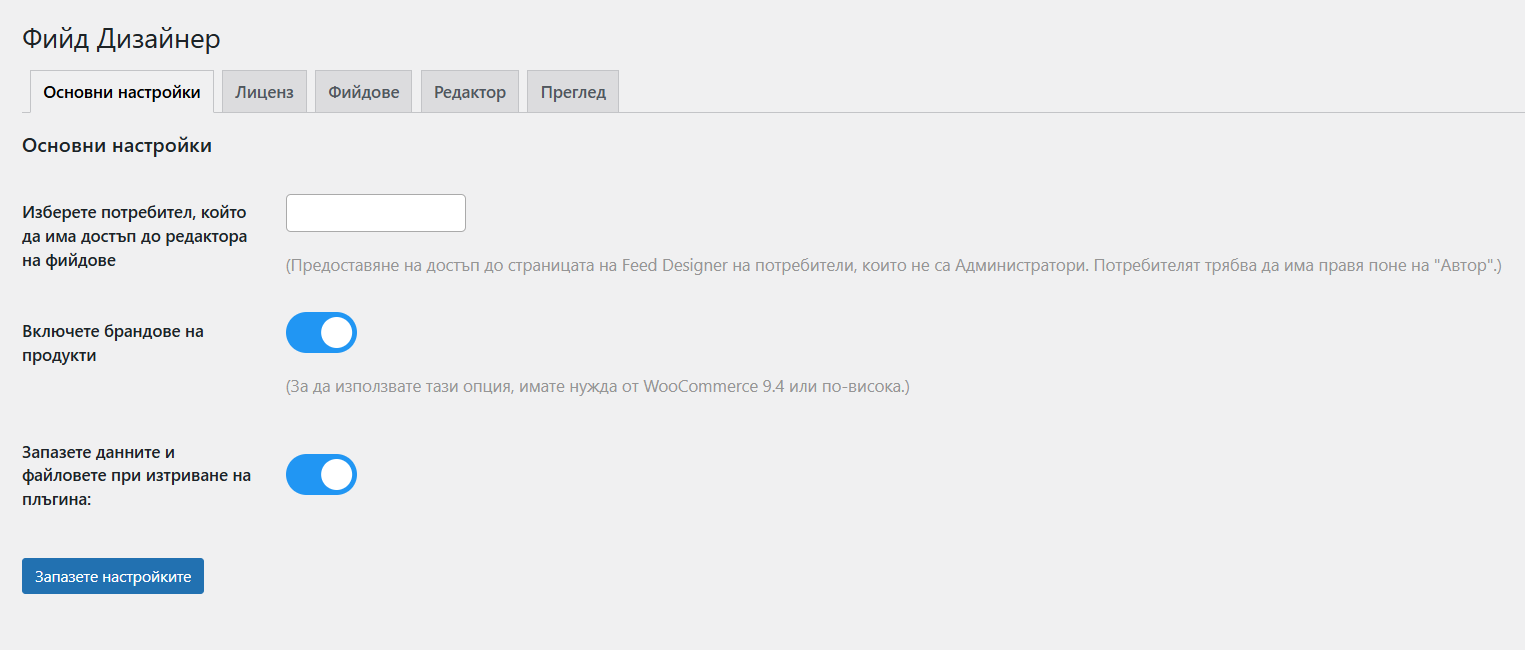Click the start of Предоставяне на достъп hint
1525x650 pixels.
pos(340,266)
